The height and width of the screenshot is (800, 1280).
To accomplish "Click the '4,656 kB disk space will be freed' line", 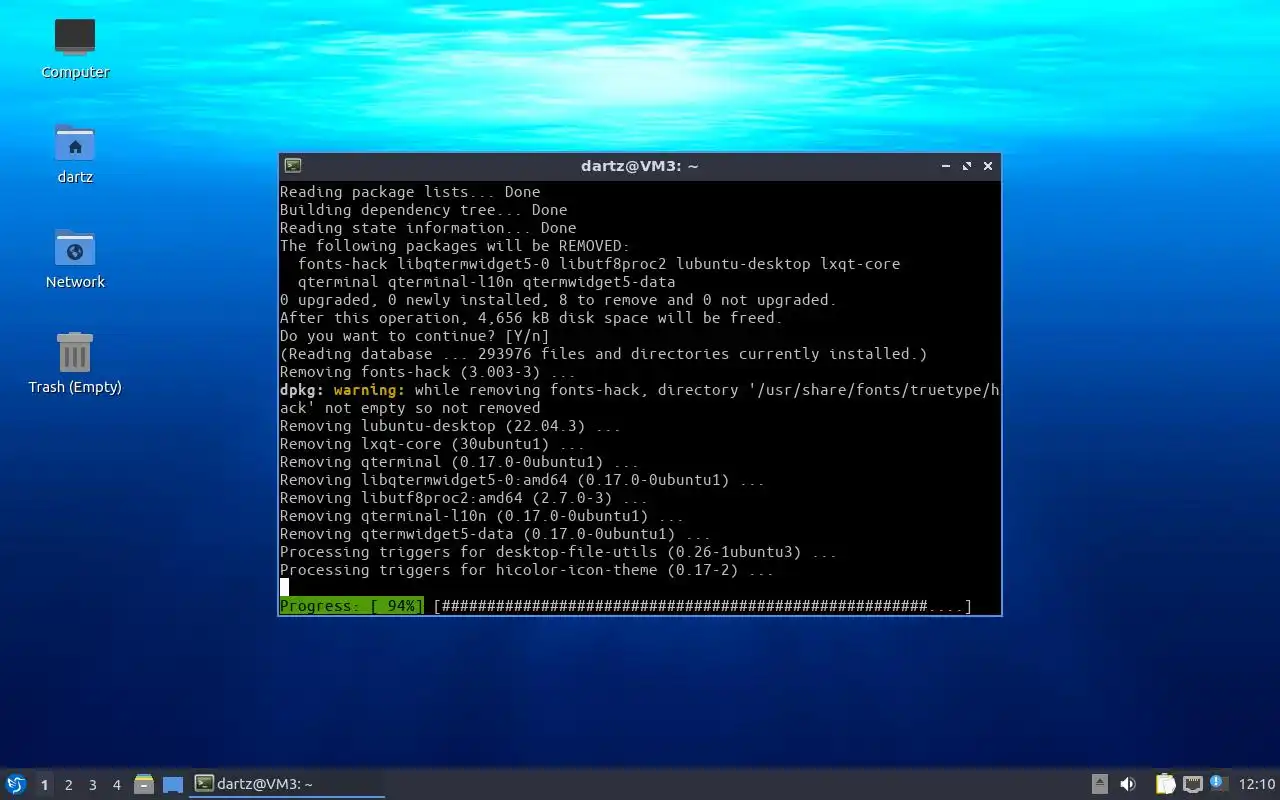I will (530, 318).
